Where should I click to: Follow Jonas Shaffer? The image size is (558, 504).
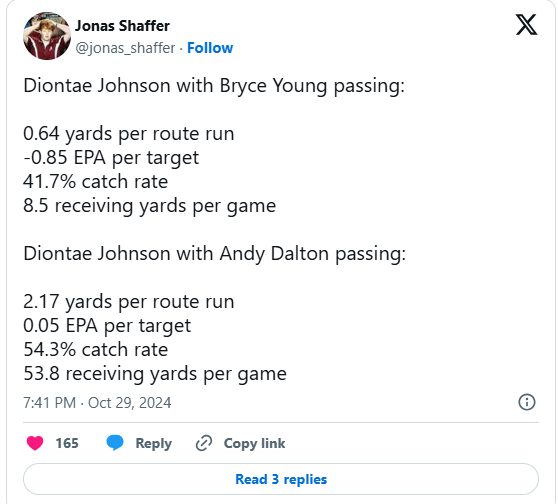210,48
